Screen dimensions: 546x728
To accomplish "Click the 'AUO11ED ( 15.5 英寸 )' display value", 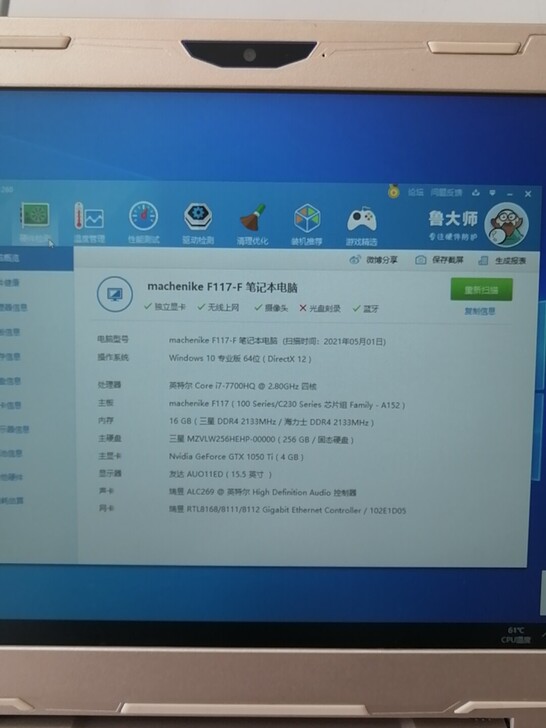I will 220,474.
